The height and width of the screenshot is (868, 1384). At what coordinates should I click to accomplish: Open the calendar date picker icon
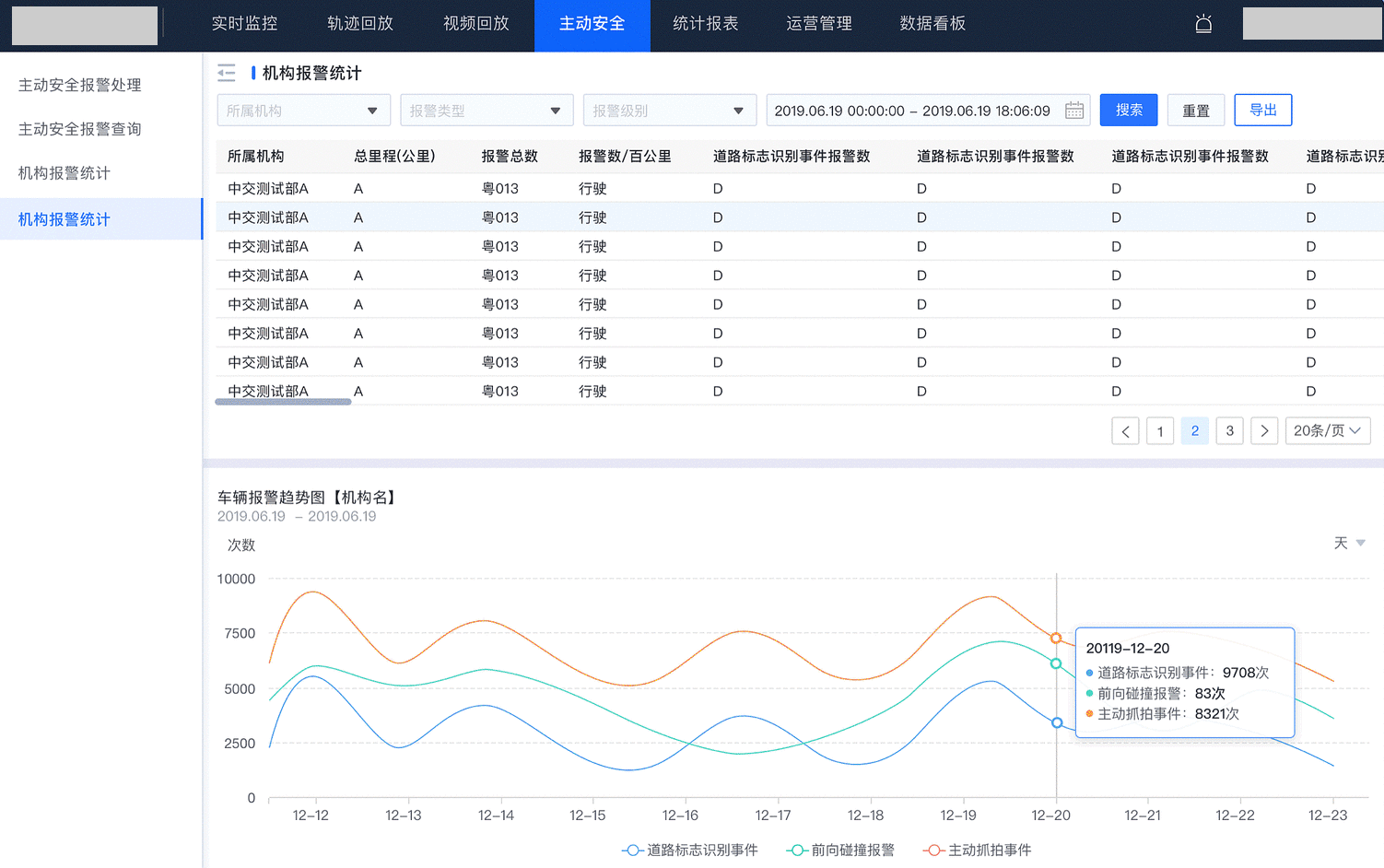[1074, 111]
